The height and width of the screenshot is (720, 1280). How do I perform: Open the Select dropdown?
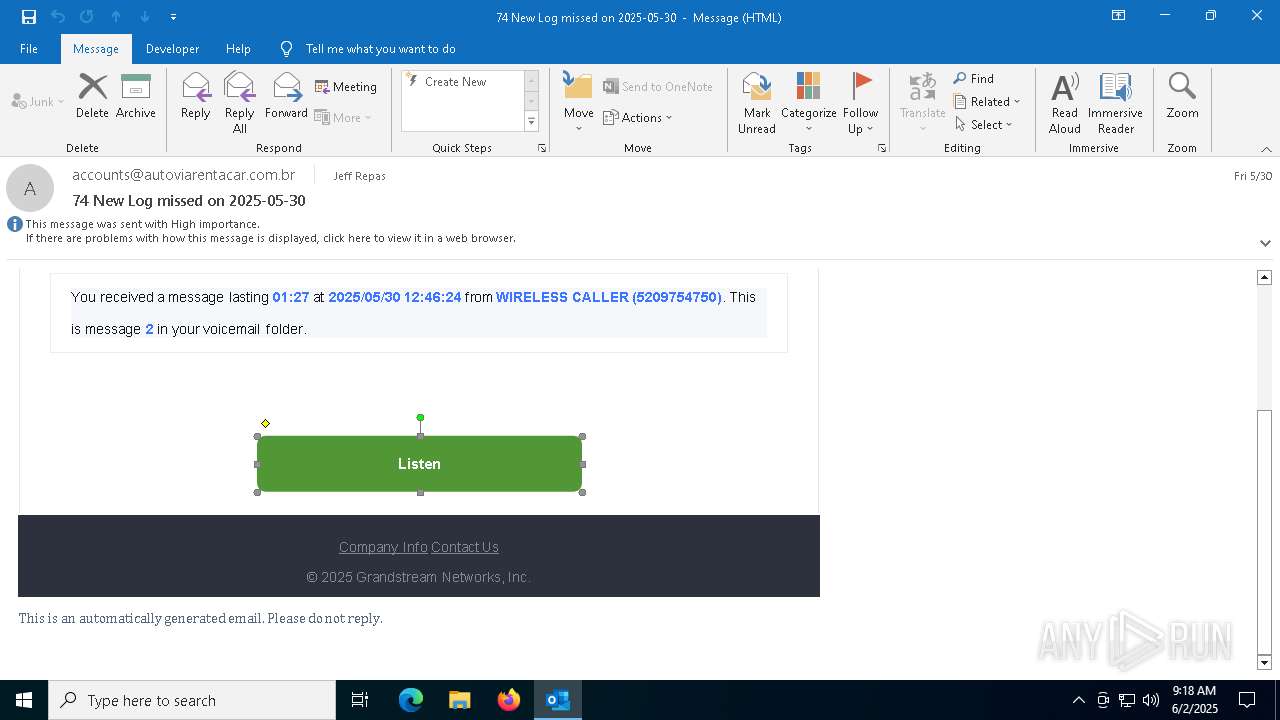(x=984, y=125)
